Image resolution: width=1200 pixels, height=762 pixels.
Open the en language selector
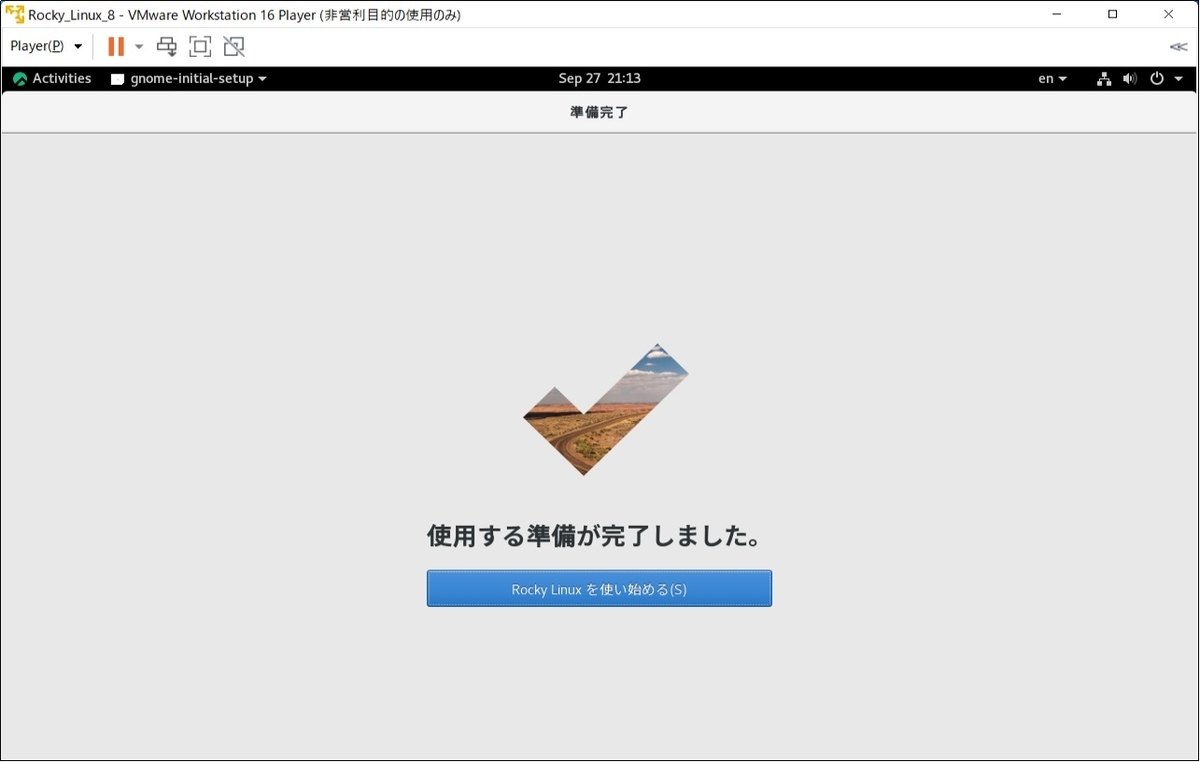(1050, 78)
